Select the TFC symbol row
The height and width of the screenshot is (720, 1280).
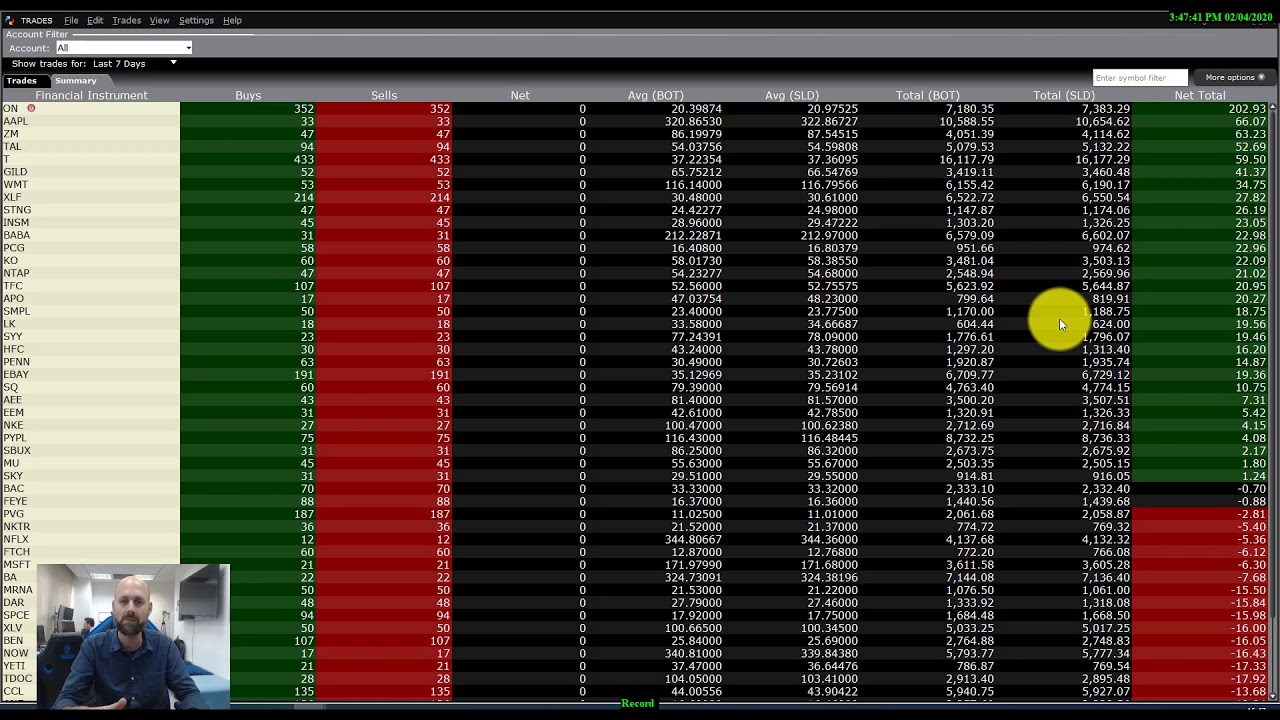(12, 286)
